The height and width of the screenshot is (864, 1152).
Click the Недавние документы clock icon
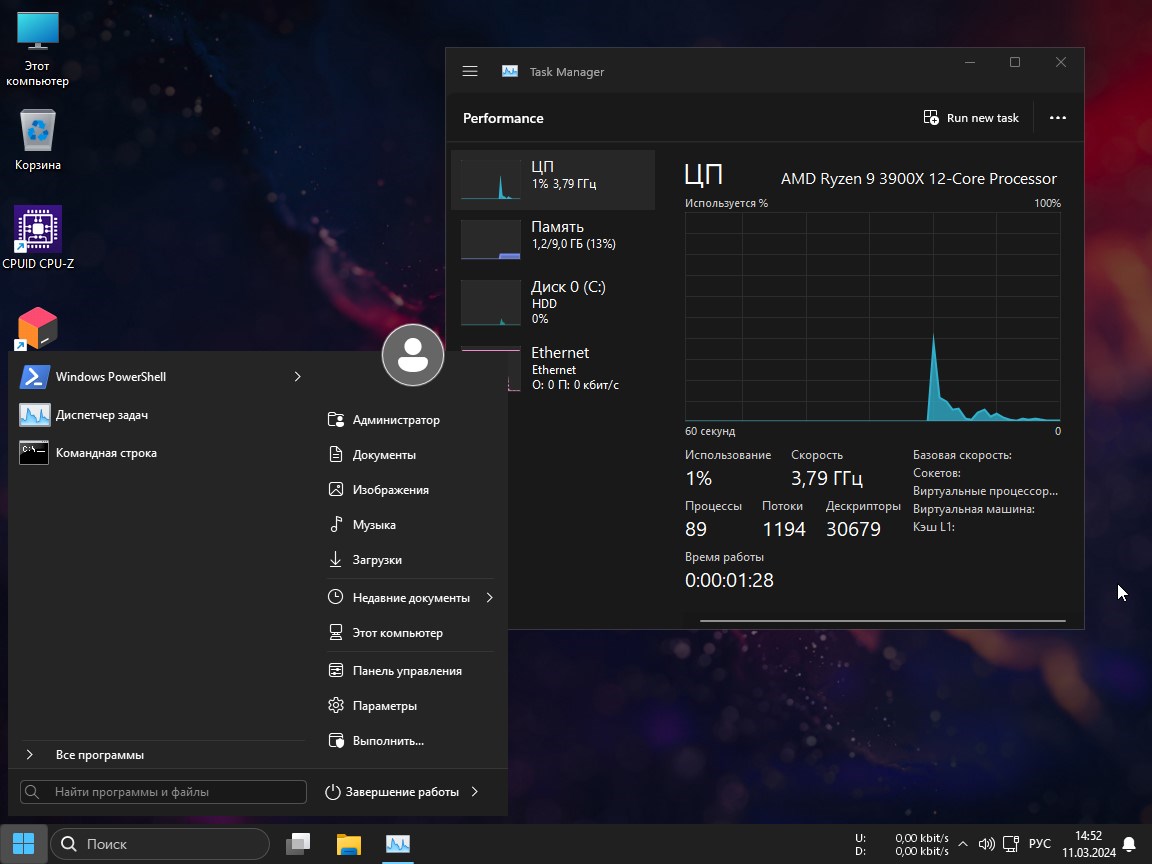click(x=336, y=597)
